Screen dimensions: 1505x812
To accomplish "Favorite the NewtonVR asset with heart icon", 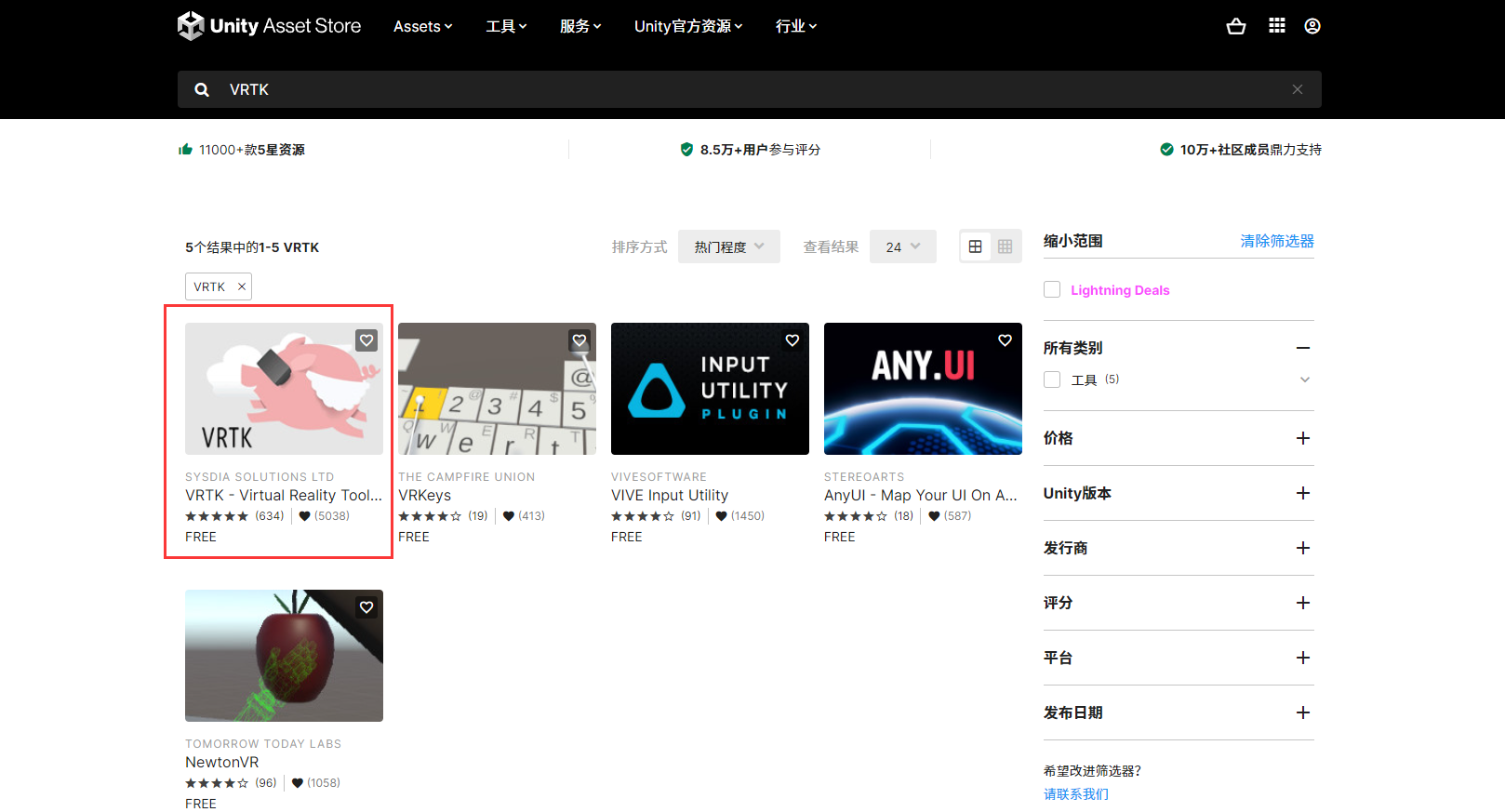I will (366, 607).
